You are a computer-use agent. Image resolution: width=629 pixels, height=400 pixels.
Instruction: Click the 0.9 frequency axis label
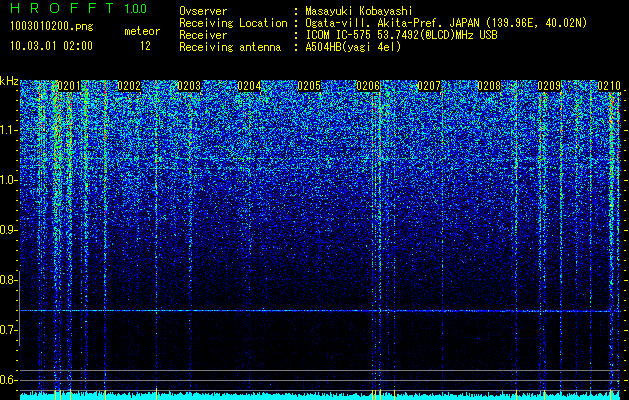9,230
